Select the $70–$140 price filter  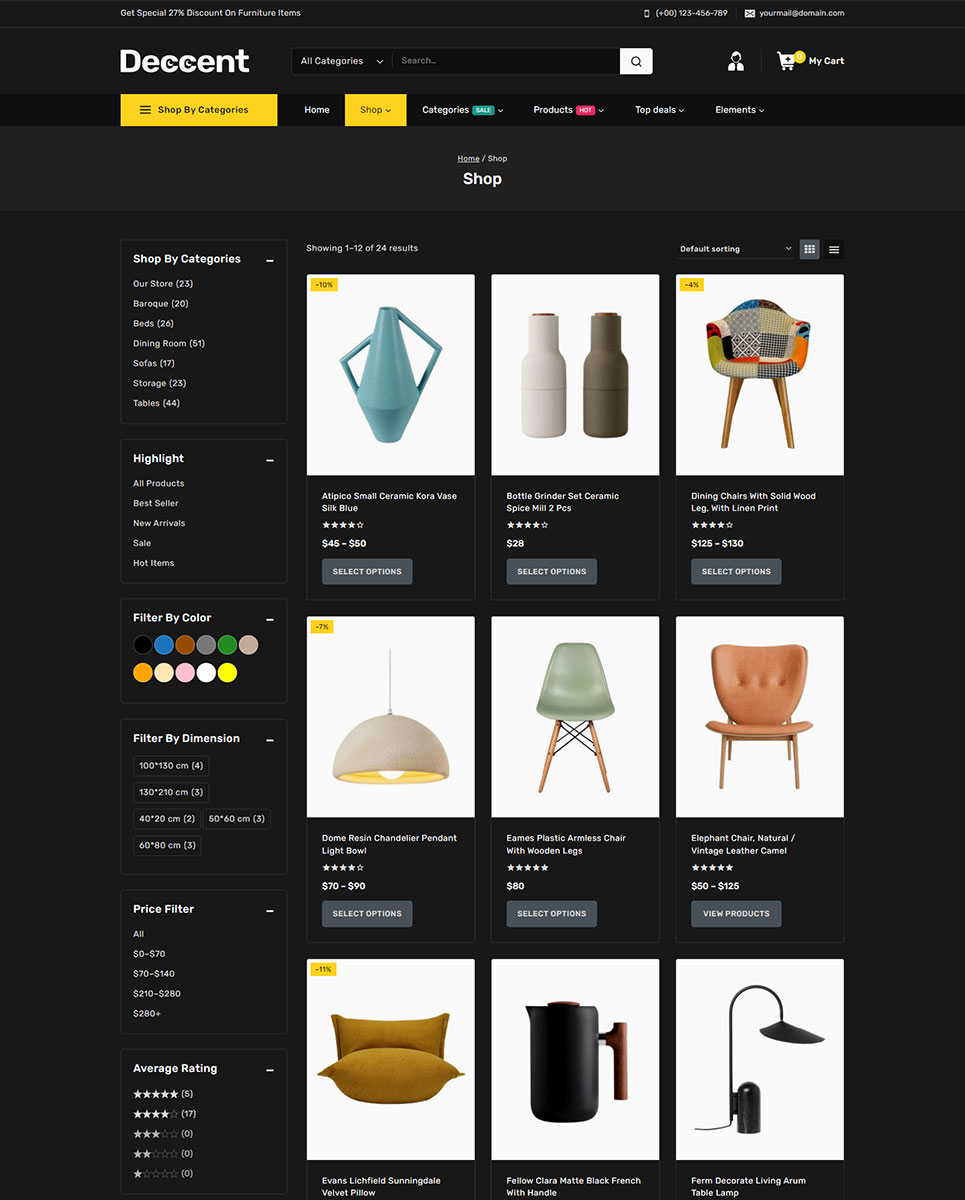[154, 974]
